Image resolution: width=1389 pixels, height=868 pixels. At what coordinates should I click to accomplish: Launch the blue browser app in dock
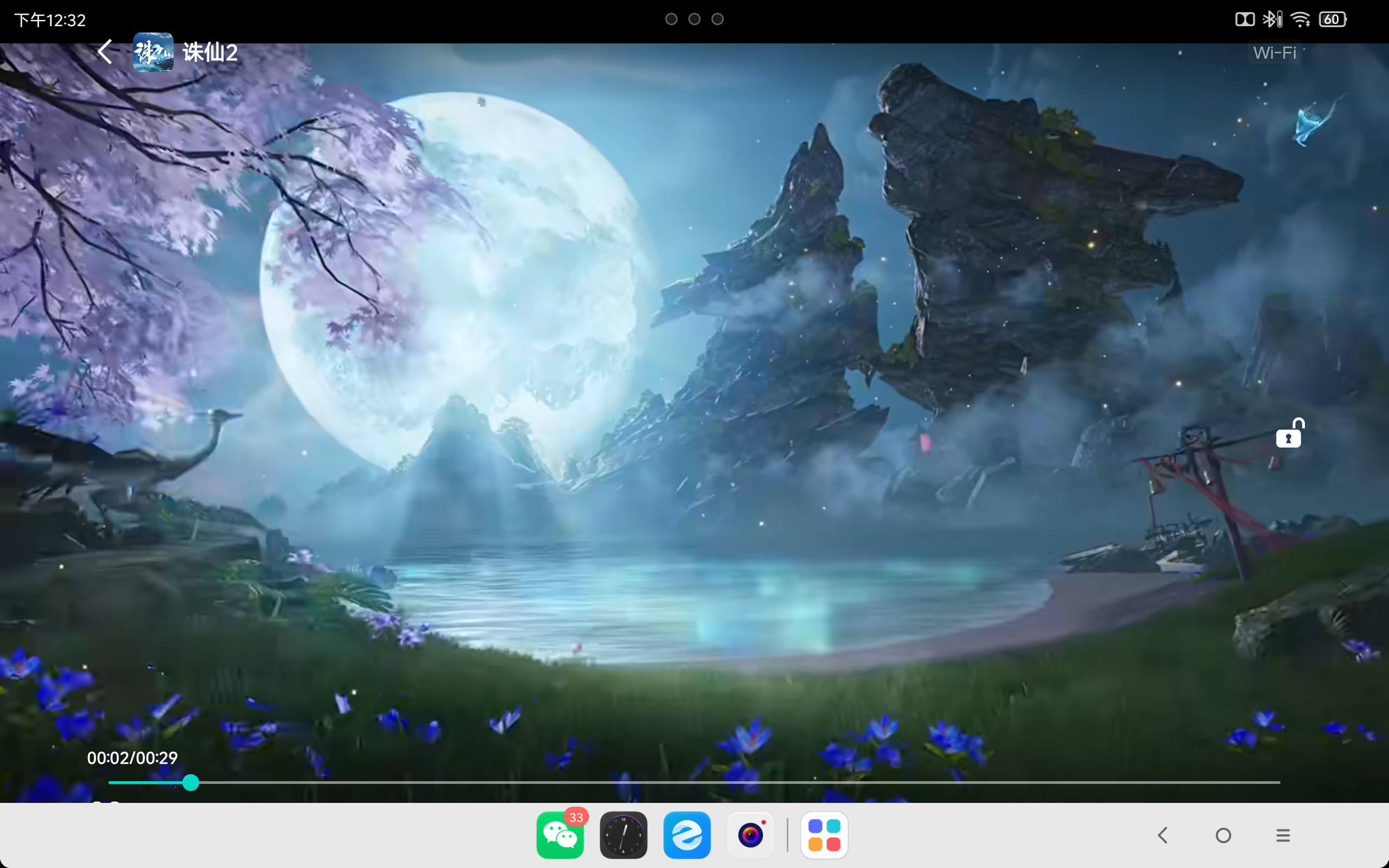pyautogui.click(x=687, y=835)
